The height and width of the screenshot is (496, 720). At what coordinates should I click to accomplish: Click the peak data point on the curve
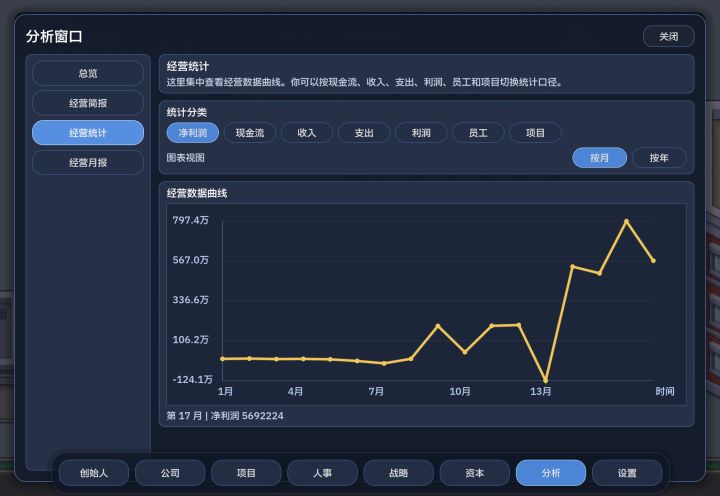pos(626,221)
